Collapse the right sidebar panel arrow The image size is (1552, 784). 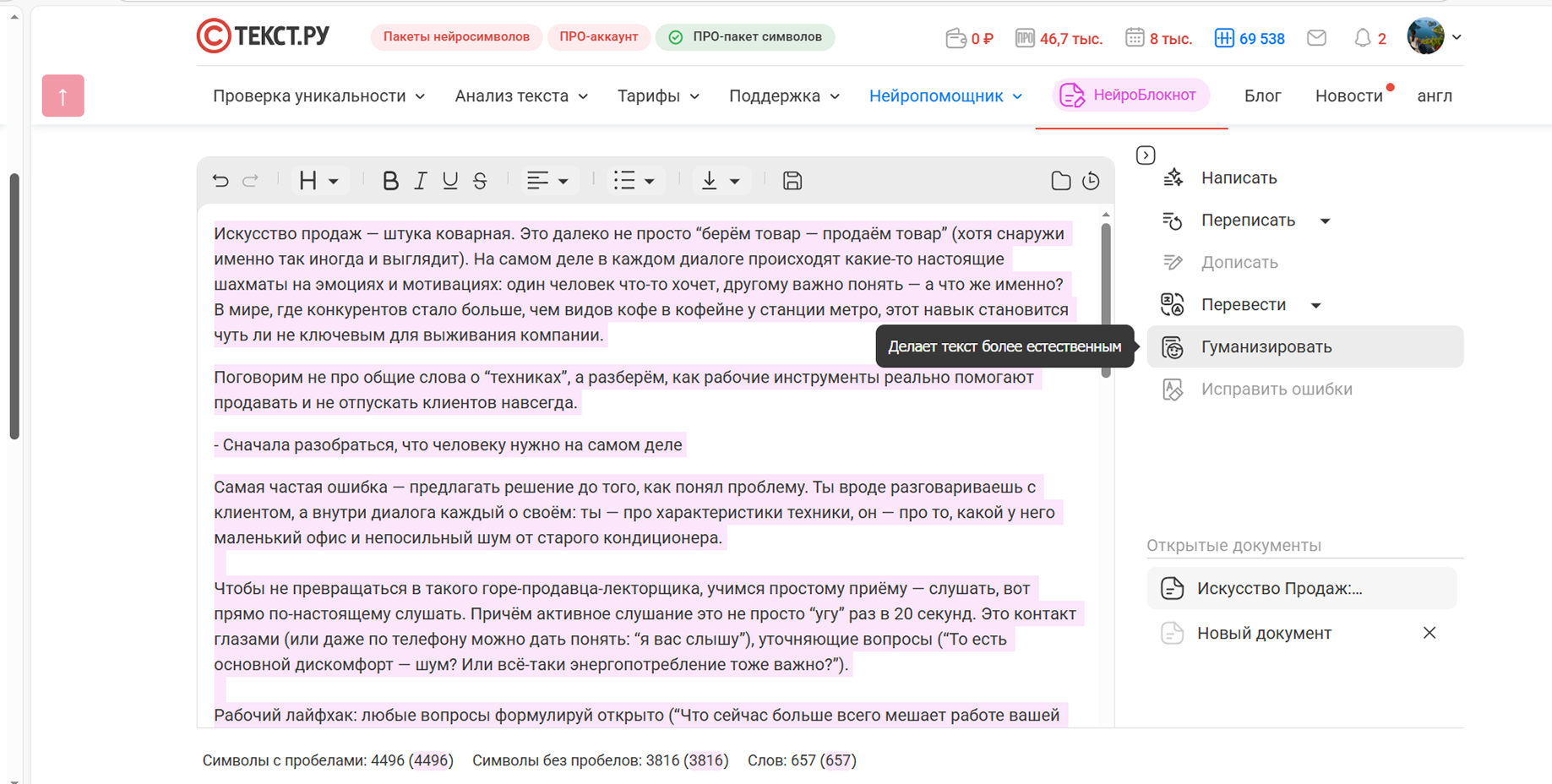pos(1146,155)
